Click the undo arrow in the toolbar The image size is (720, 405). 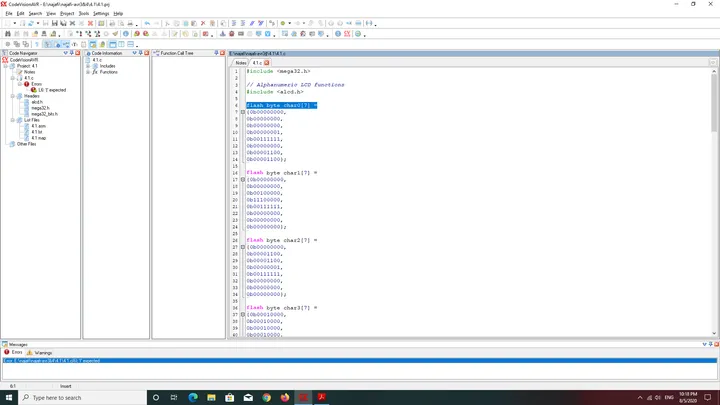tap(147, 23)
